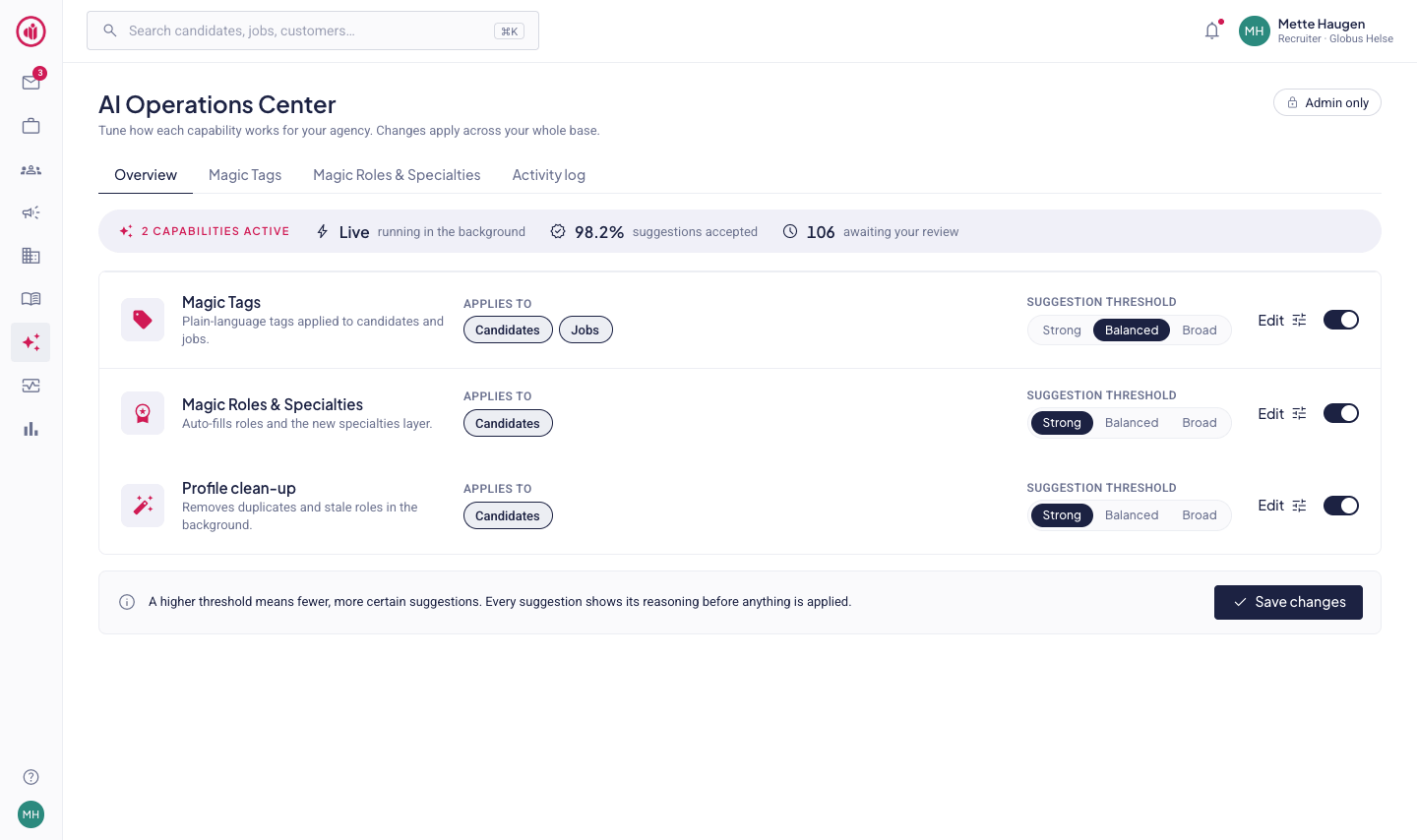Focus the search candidates, jobs, customers field
This screenshot has height=840, width=1417.
[x=313, y=30]
